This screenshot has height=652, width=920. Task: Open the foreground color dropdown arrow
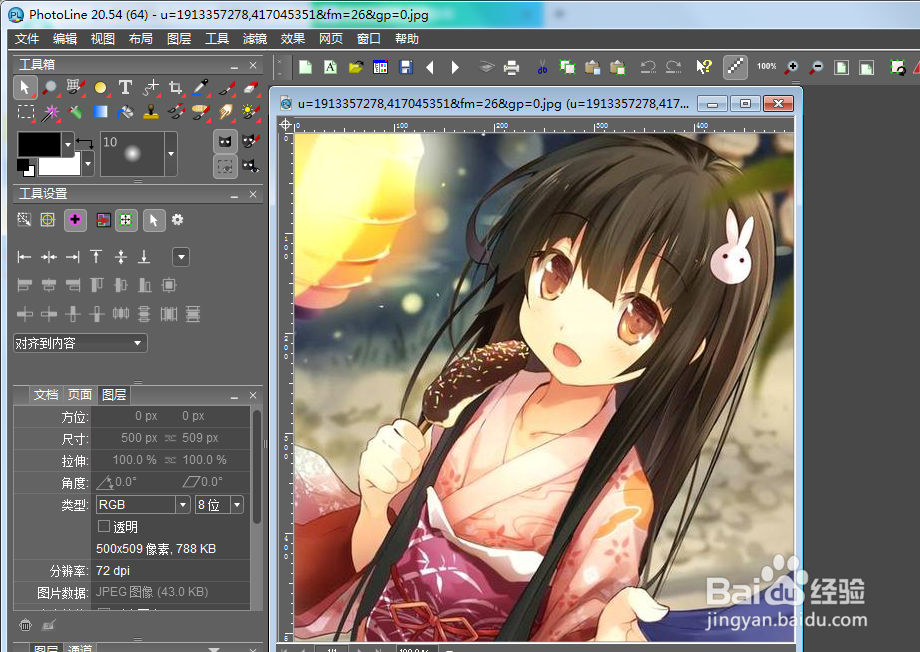pyautogui.click(x=68, y=144)
